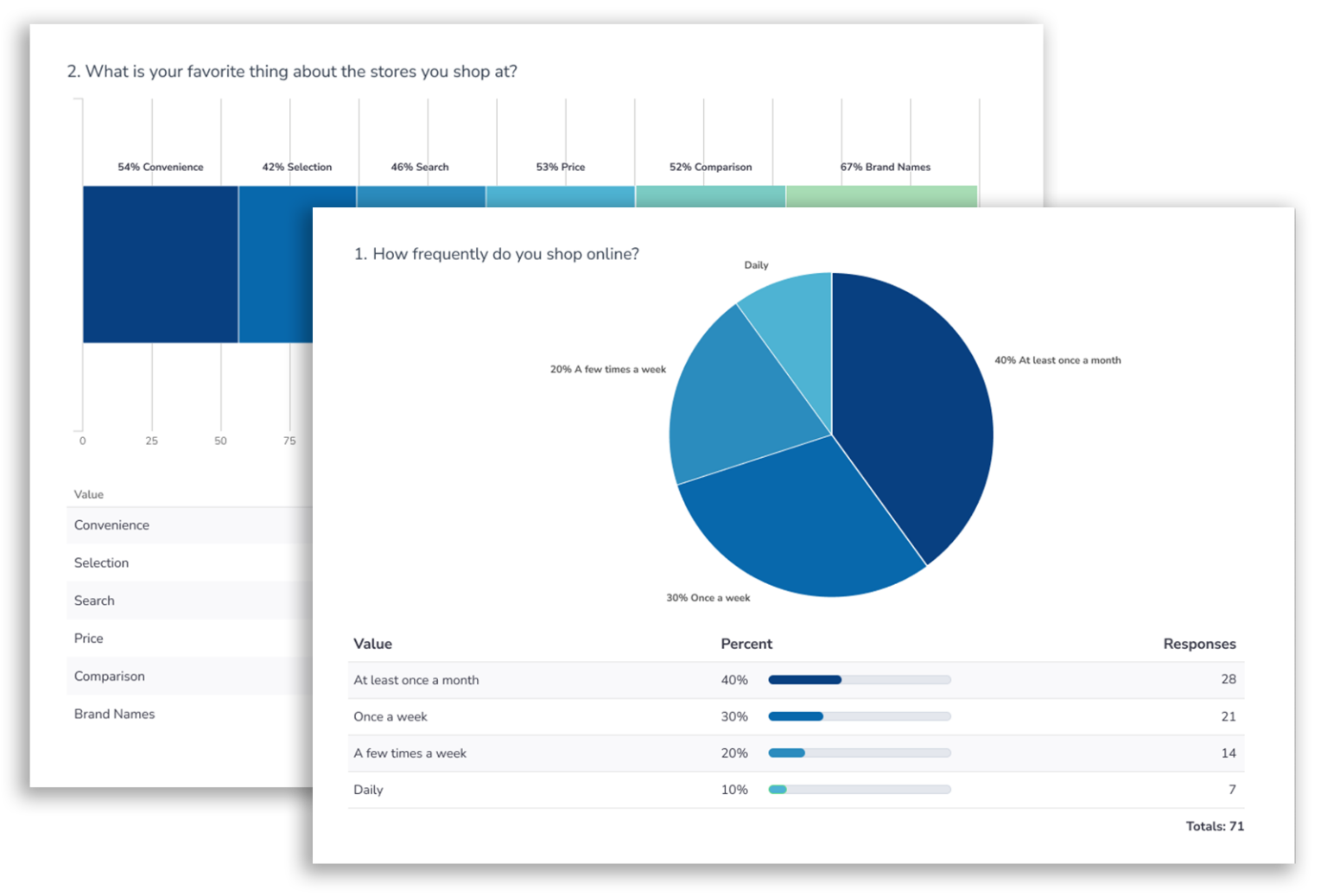
Task: Click the Totals: 71 label
Action: (x=1215, y=826)
